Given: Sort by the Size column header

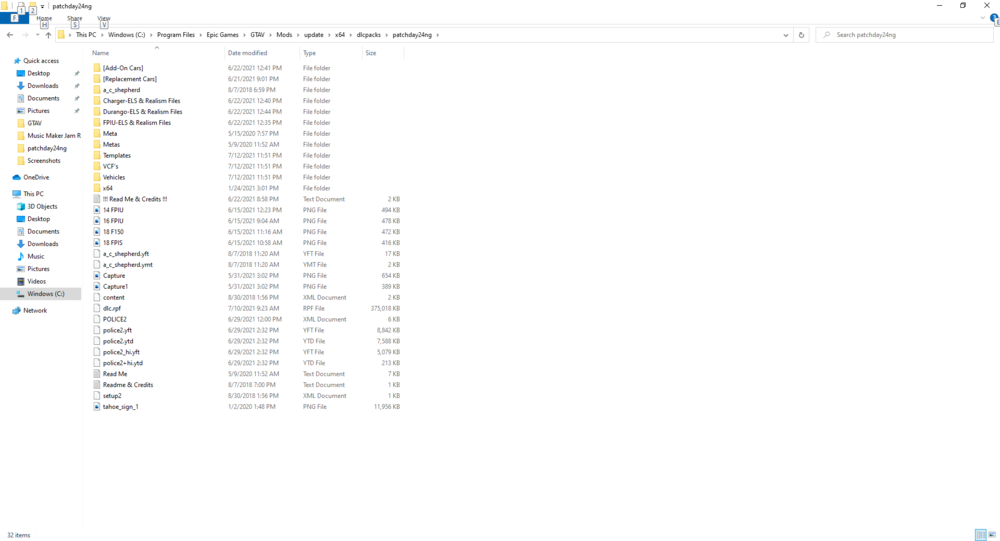Looking at the screenshot, I should tap(371, 53).
